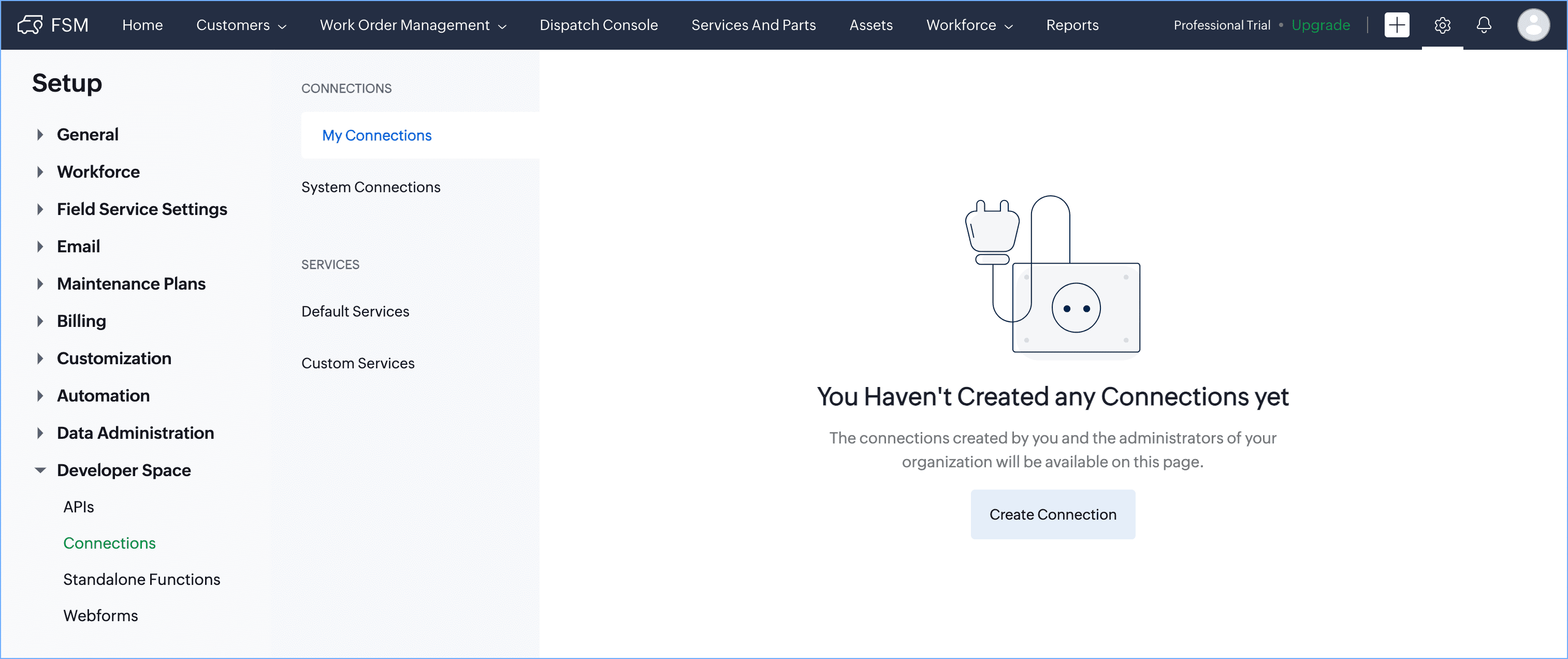The height and width of the screenshot is (659, 1568).
Task: Open the Services And Parts tab
Action: (x=753, y=25)
